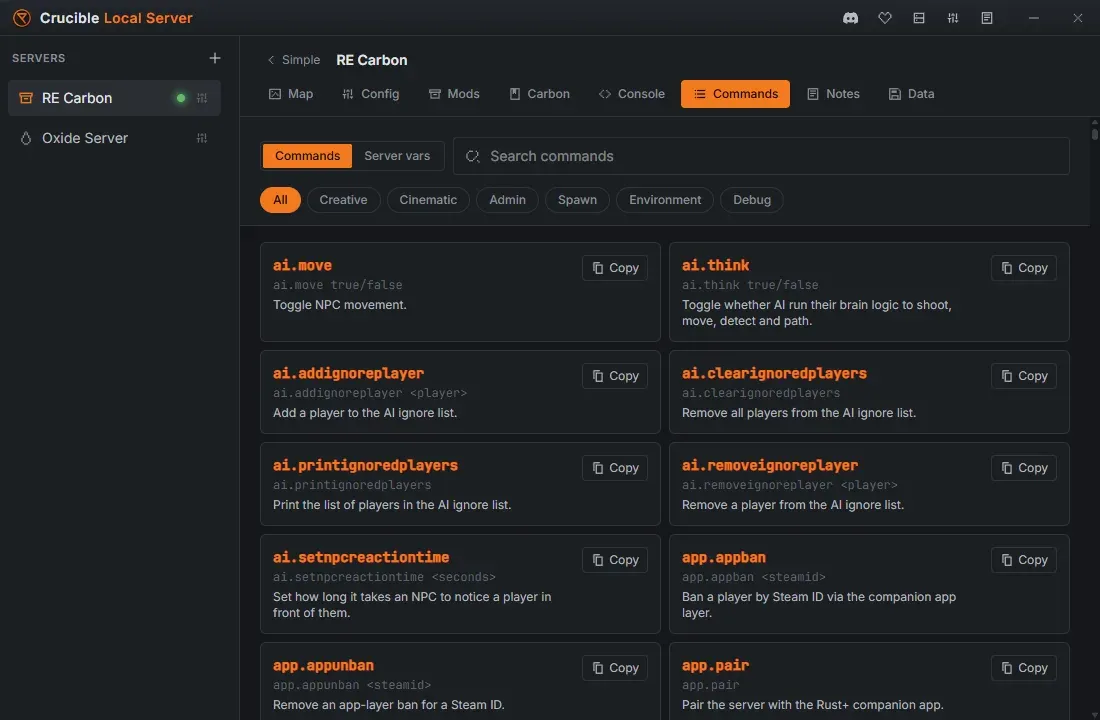The width and height of the screenshot is (1100, 720).
Task: Copy the ai.setnpcreactiontime command
Action: point(615,560)
